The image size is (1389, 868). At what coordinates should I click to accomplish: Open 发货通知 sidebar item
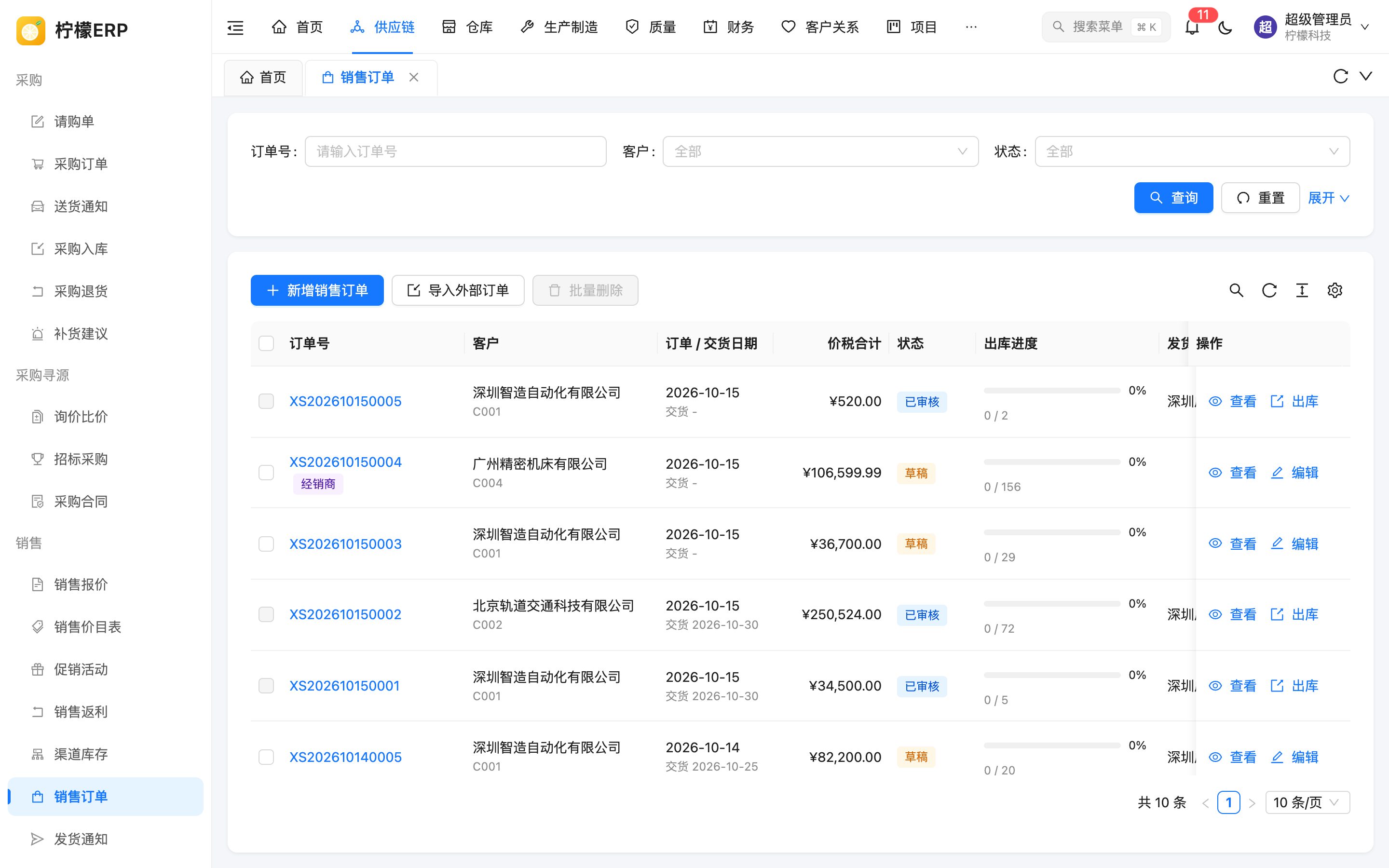[106, 839]
